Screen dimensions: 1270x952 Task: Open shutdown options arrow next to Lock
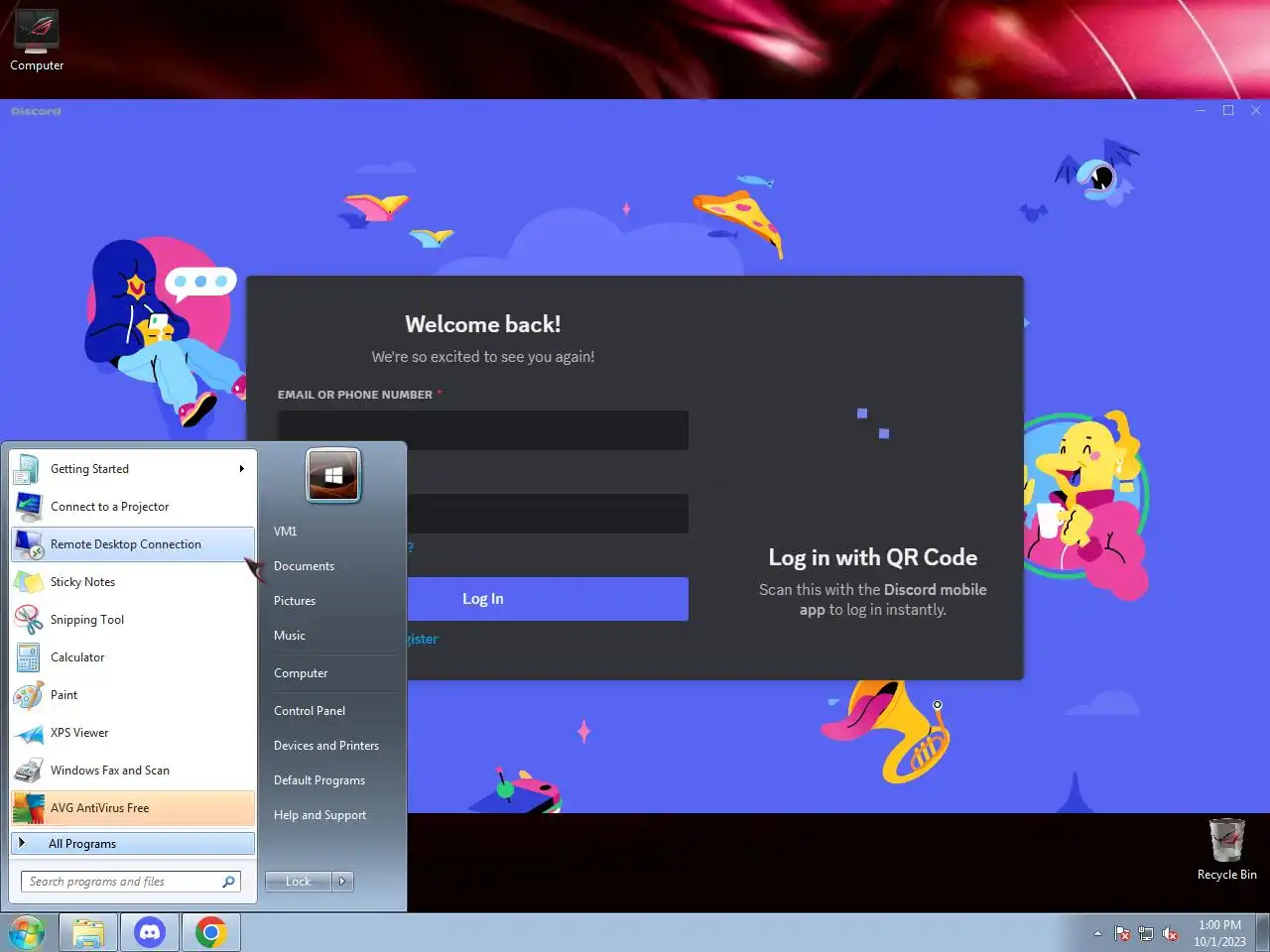342,881
